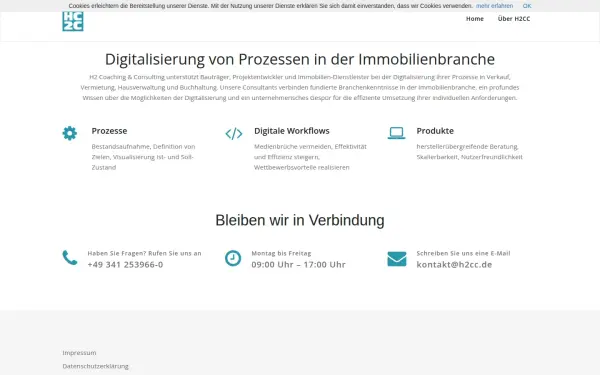
Task: Click the Produkte heading
Action: (x=435, y=131)
